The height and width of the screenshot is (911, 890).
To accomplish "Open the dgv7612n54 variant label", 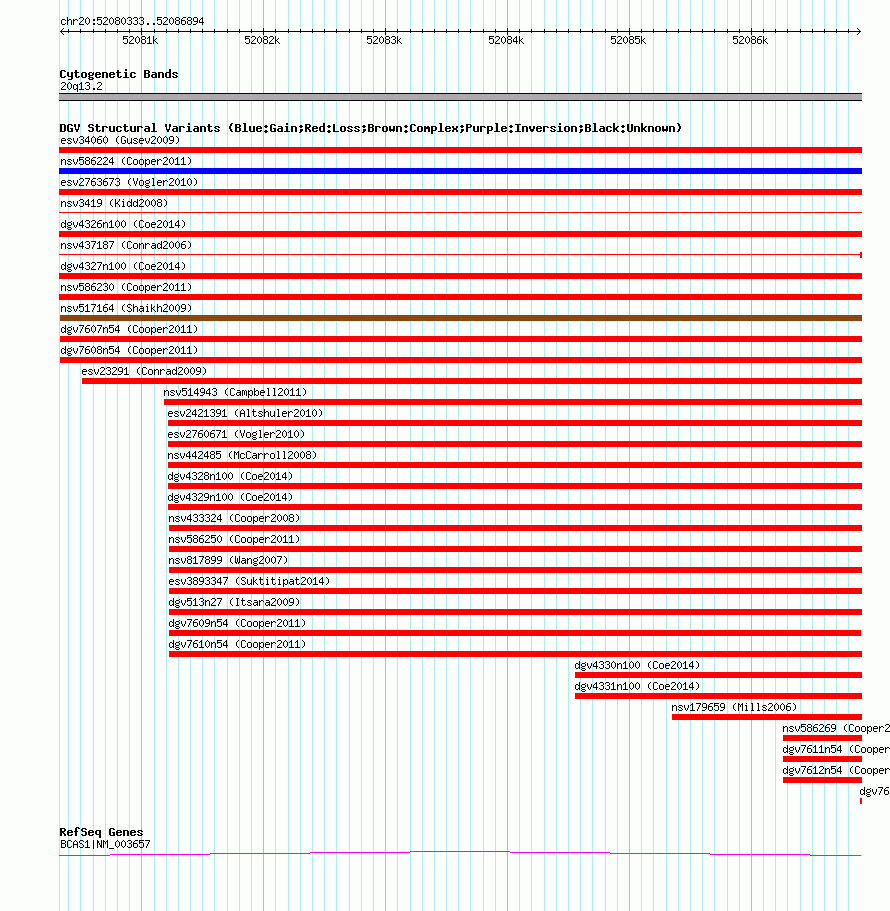I will coord(836,770).
